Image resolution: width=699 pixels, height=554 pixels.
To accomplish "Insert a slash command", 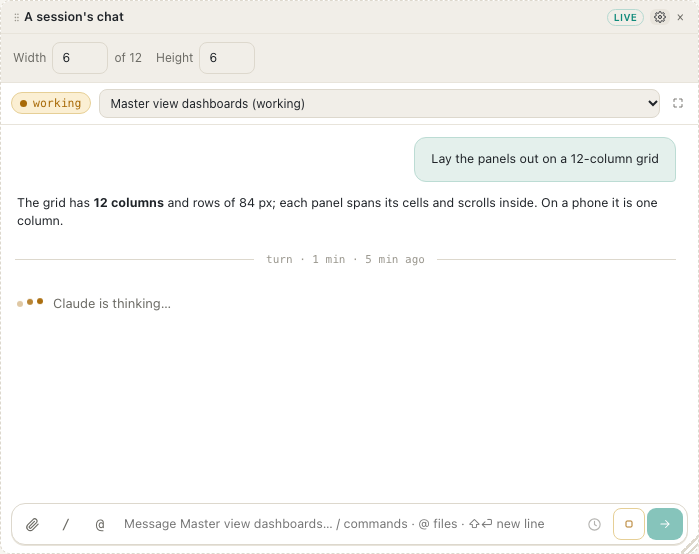I will (x=66, y=524).
